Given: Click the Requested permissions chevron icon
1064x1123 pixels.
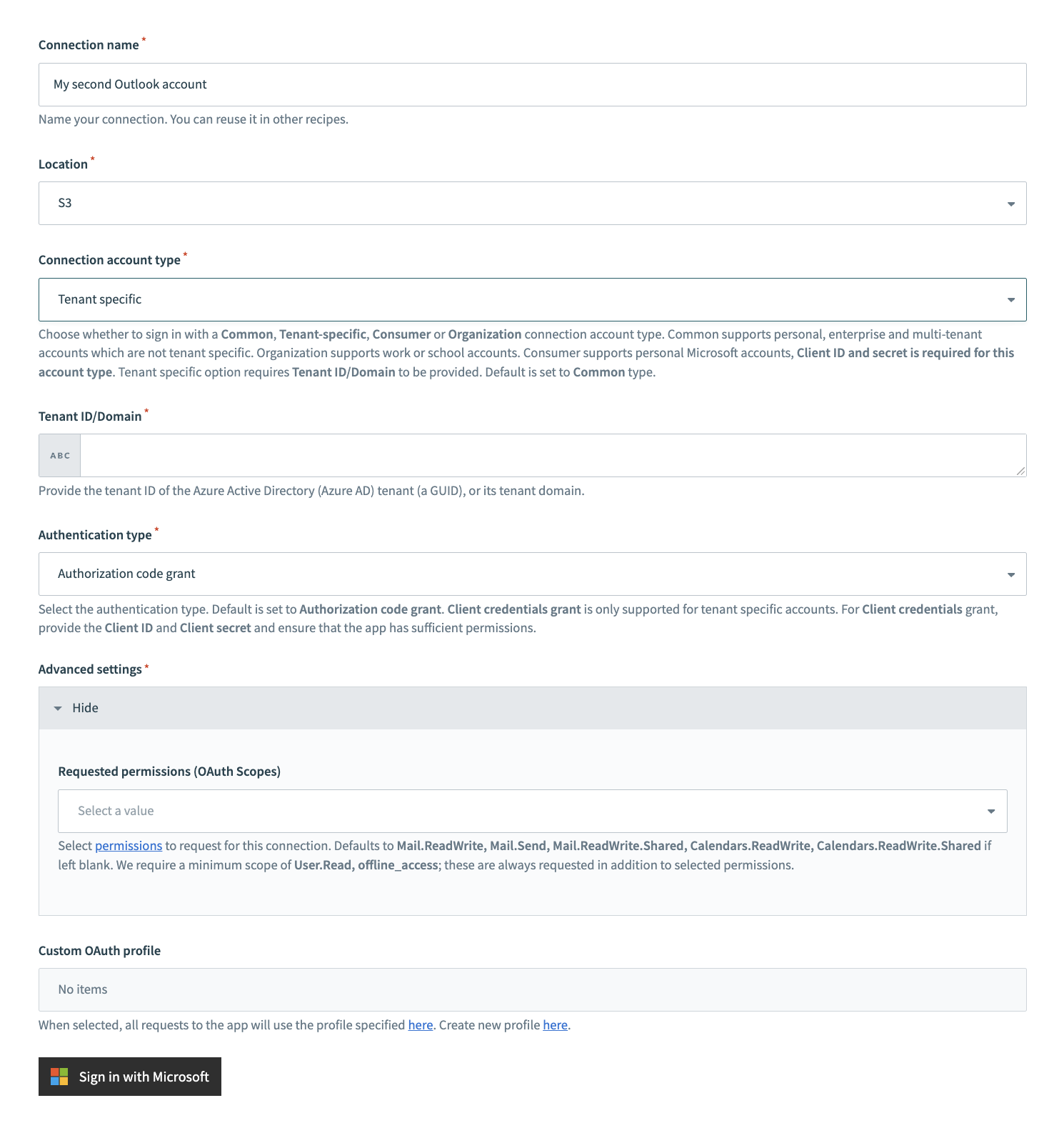Looking at the screenshot, I should pyautogui.click(x=991, y=811).
